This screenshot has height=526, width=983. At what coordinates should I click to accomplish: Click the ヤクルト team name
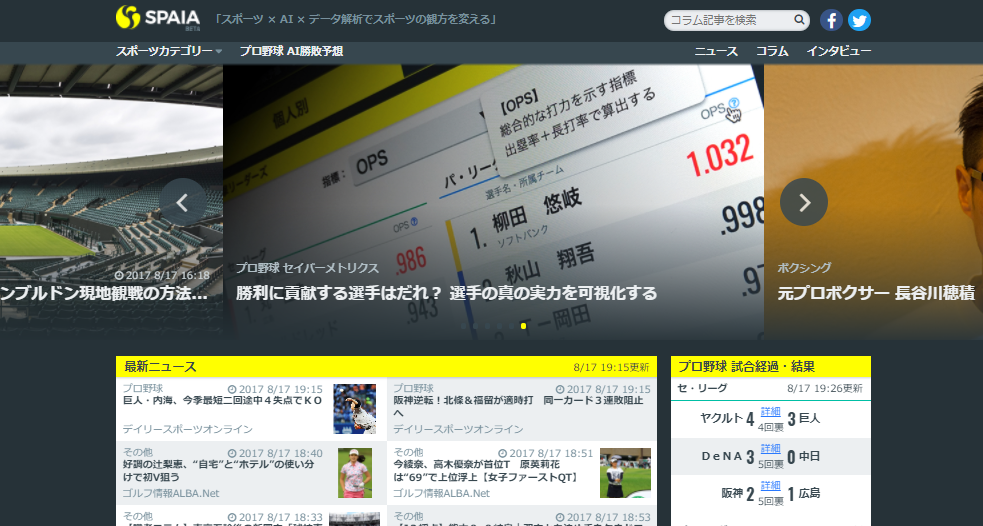721,418
